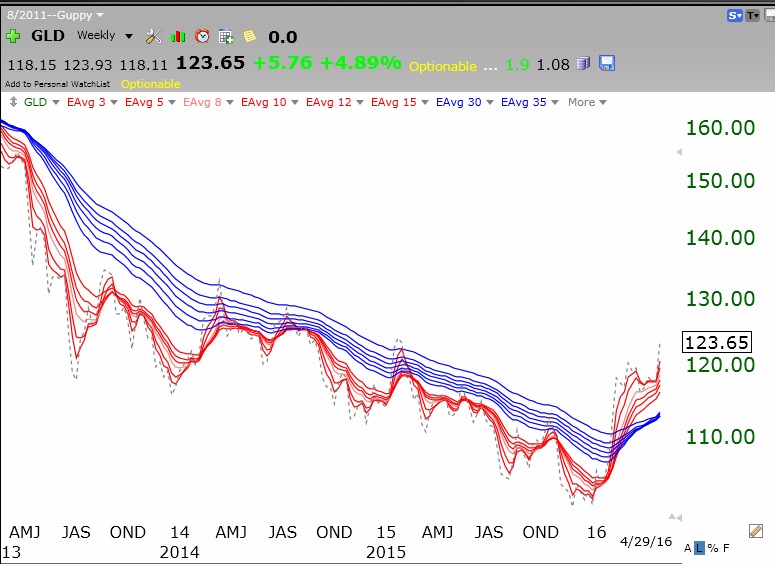
Task: Click the green plus add symbol icon
Action: coord(11,36)
